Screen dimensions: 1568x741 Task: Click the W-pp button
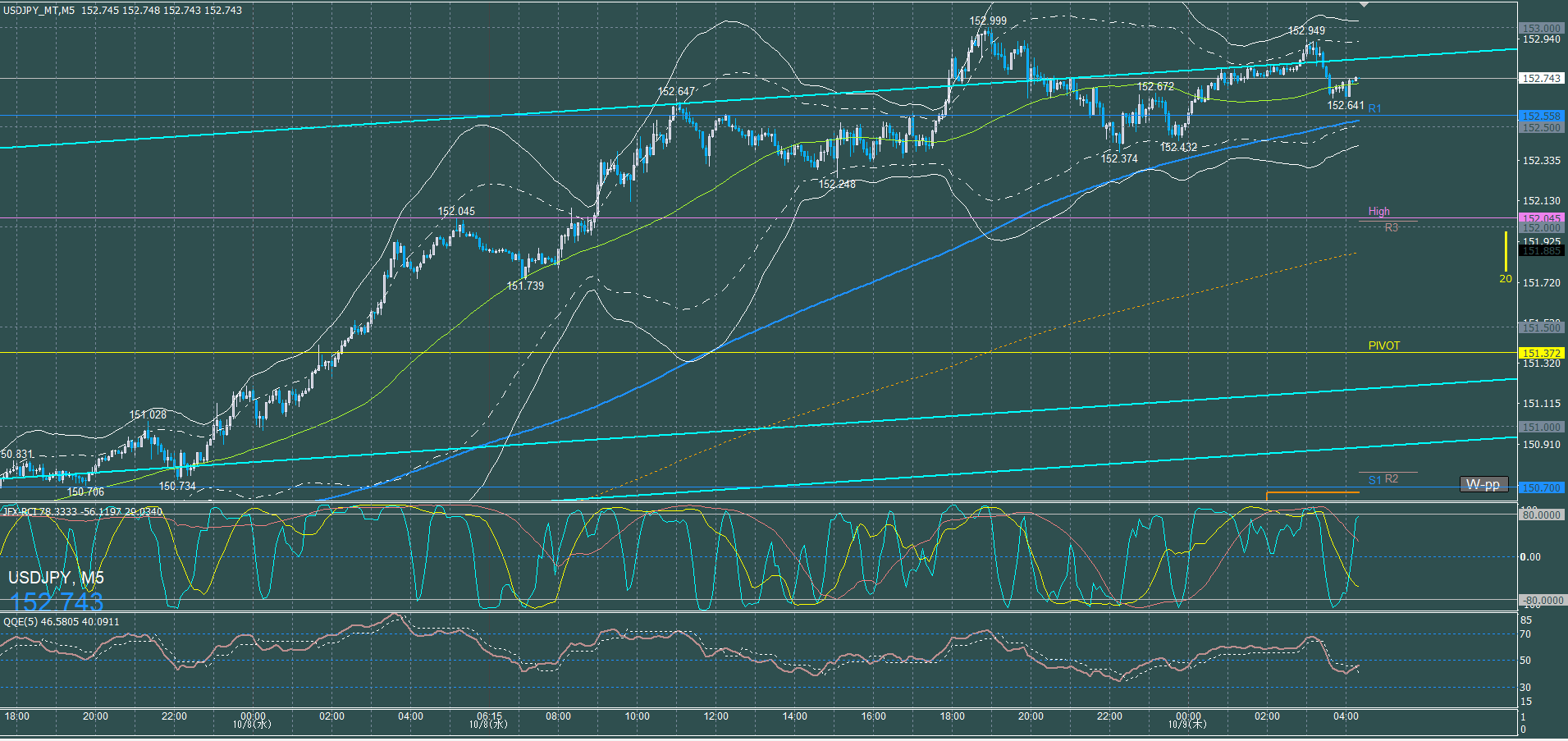(1483, 484)
